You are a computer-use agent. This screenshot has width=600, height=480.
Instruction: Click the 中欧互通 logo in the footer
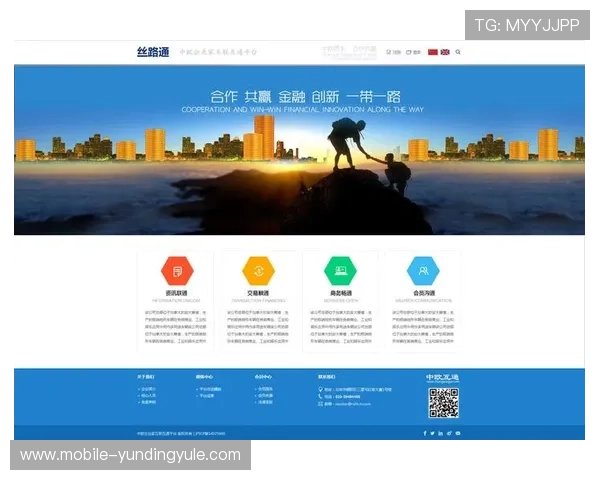442,378
